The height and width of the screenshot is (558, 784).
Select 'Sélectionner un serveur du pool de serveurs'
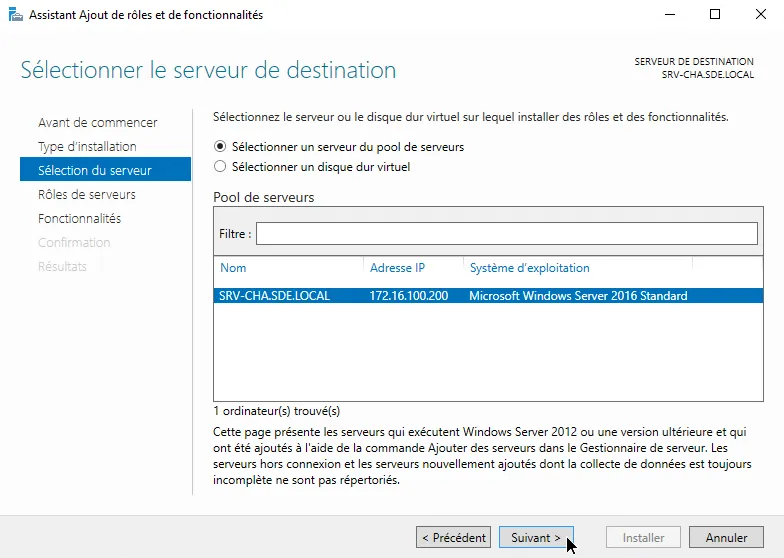pos(220,146)
